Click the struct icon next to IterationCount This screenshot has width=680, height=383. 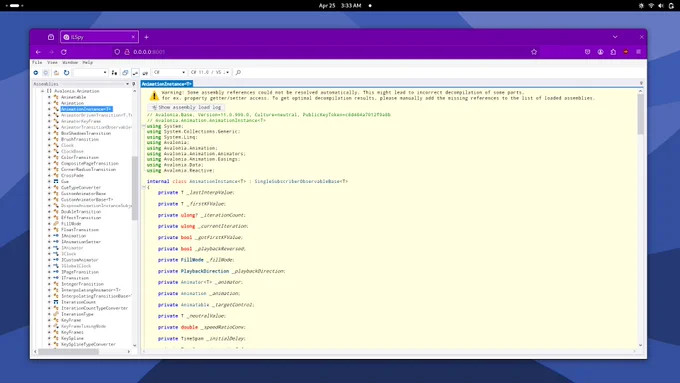[56, 302]
